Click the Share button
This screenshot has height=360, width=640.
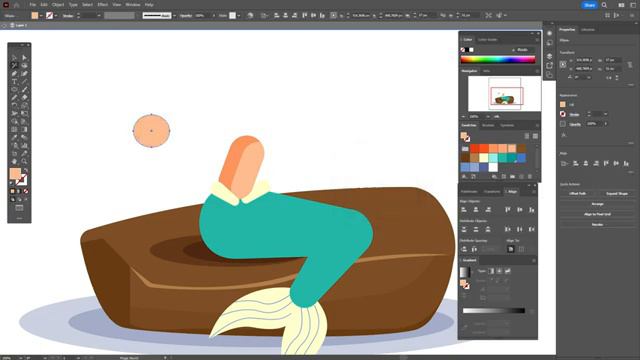click(589, 5)
